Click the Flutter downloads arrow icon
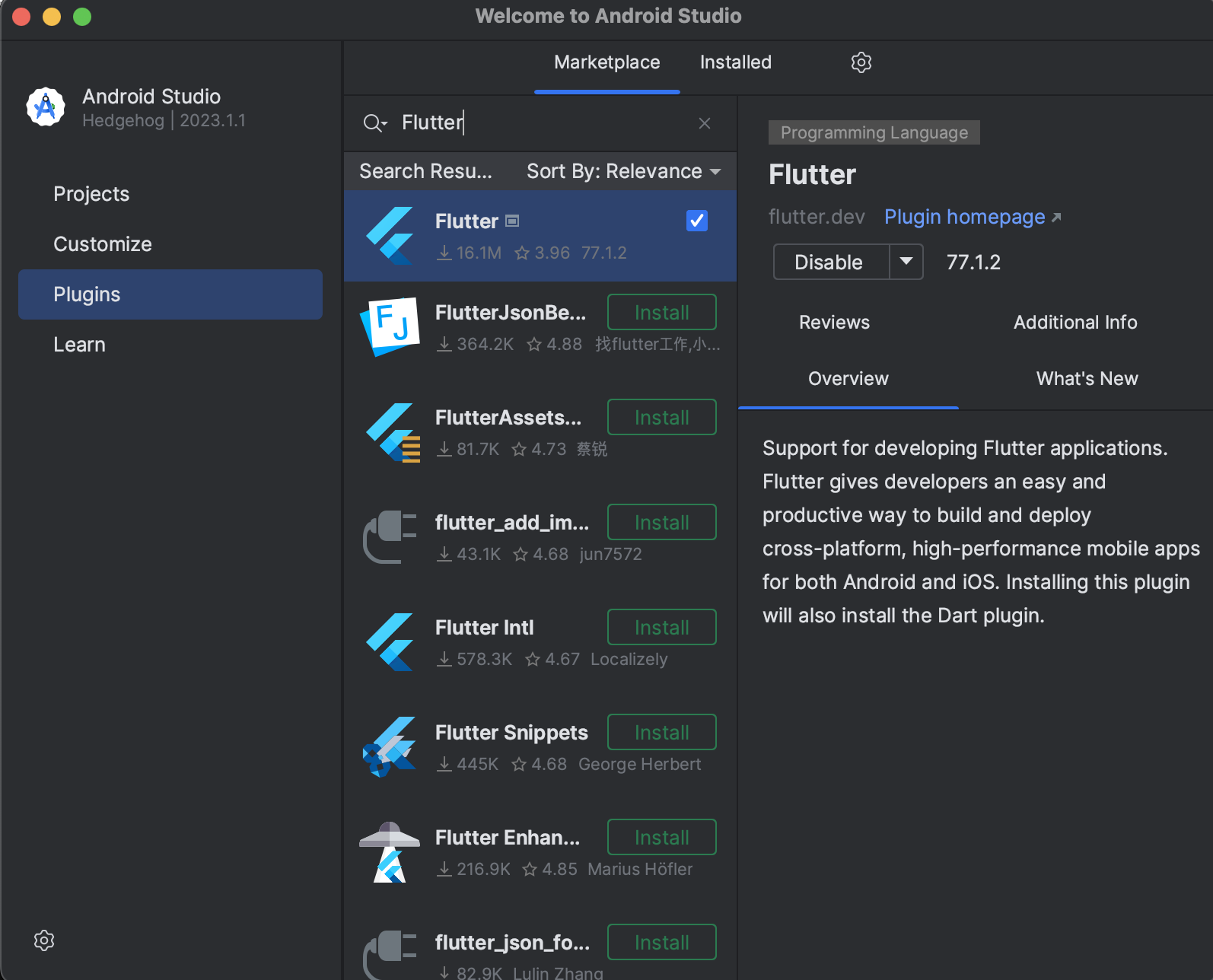The image size is (1213, 980). [x=444, y=253]
